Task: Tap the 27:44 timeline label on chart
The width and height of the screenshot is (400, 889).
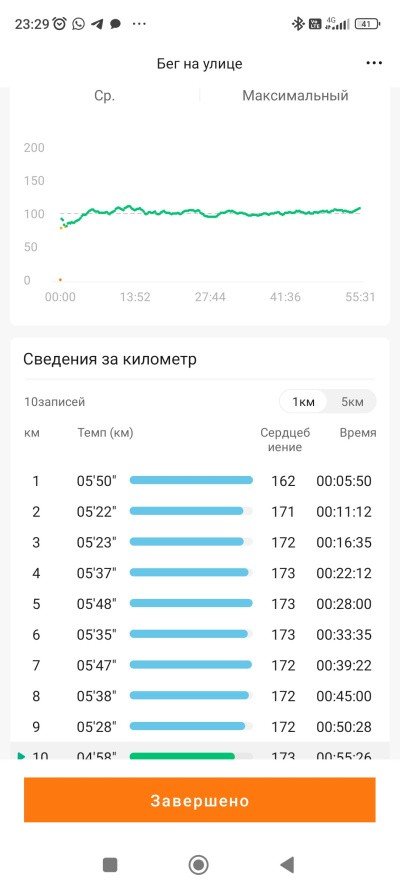Action: [x=210, y=297]
